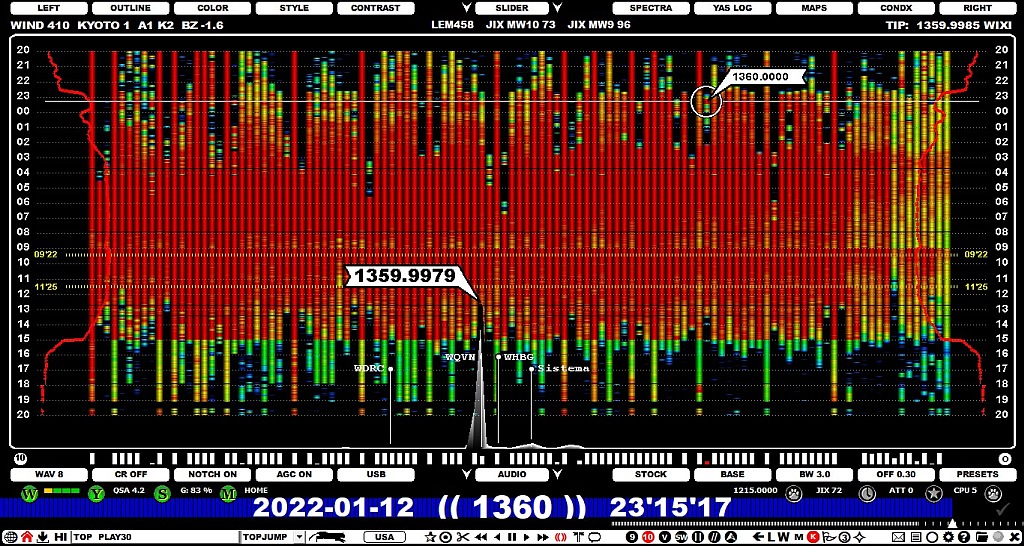This screenshot has width=1024, height=546.
Task: Click the envelope mail icon
Action: click(899, 537)
